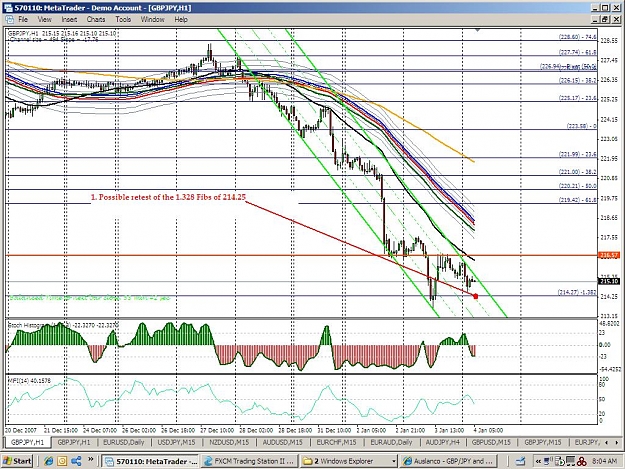Image resolution: width=625 pixels, height=469 pixels.
Task: Click the green chart comment text at 214.27 line
Action: [90, 297]
